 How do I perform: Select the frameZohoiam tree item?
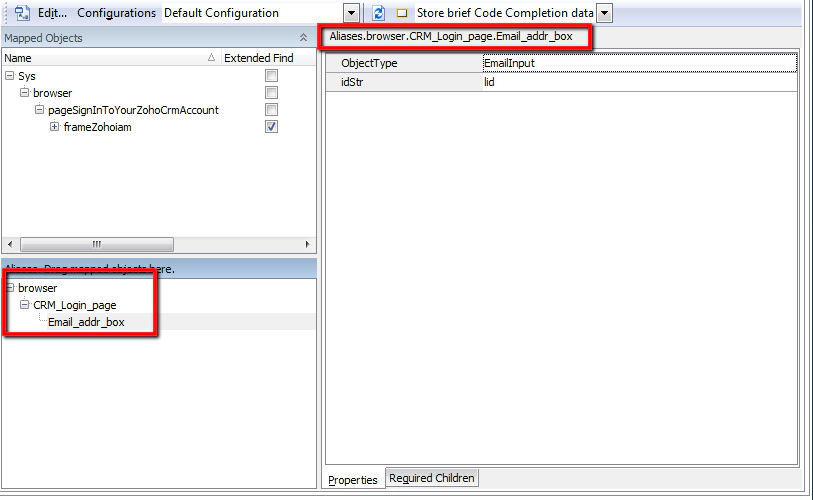point(97,127)
